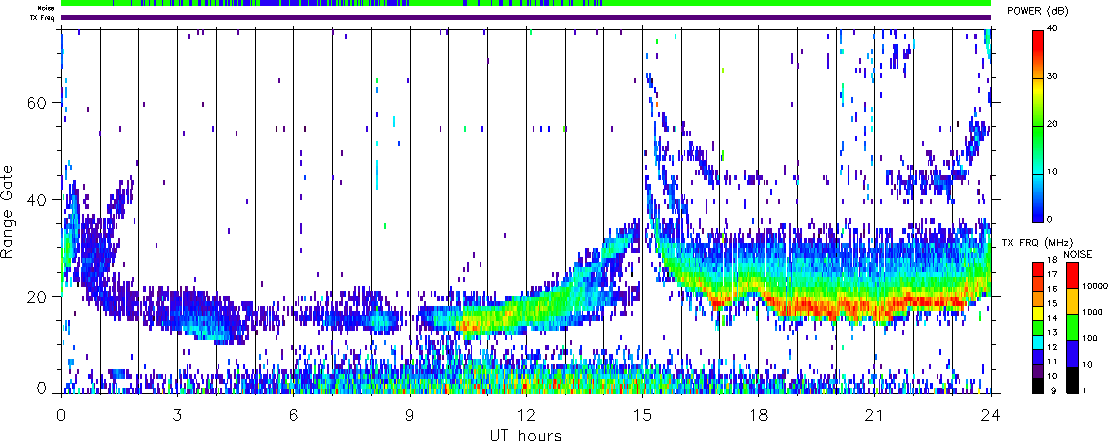The height and width of the screenshot is (441, 1108).
Task: Click the UT hours tick label 9
Action: click(410, 414)
